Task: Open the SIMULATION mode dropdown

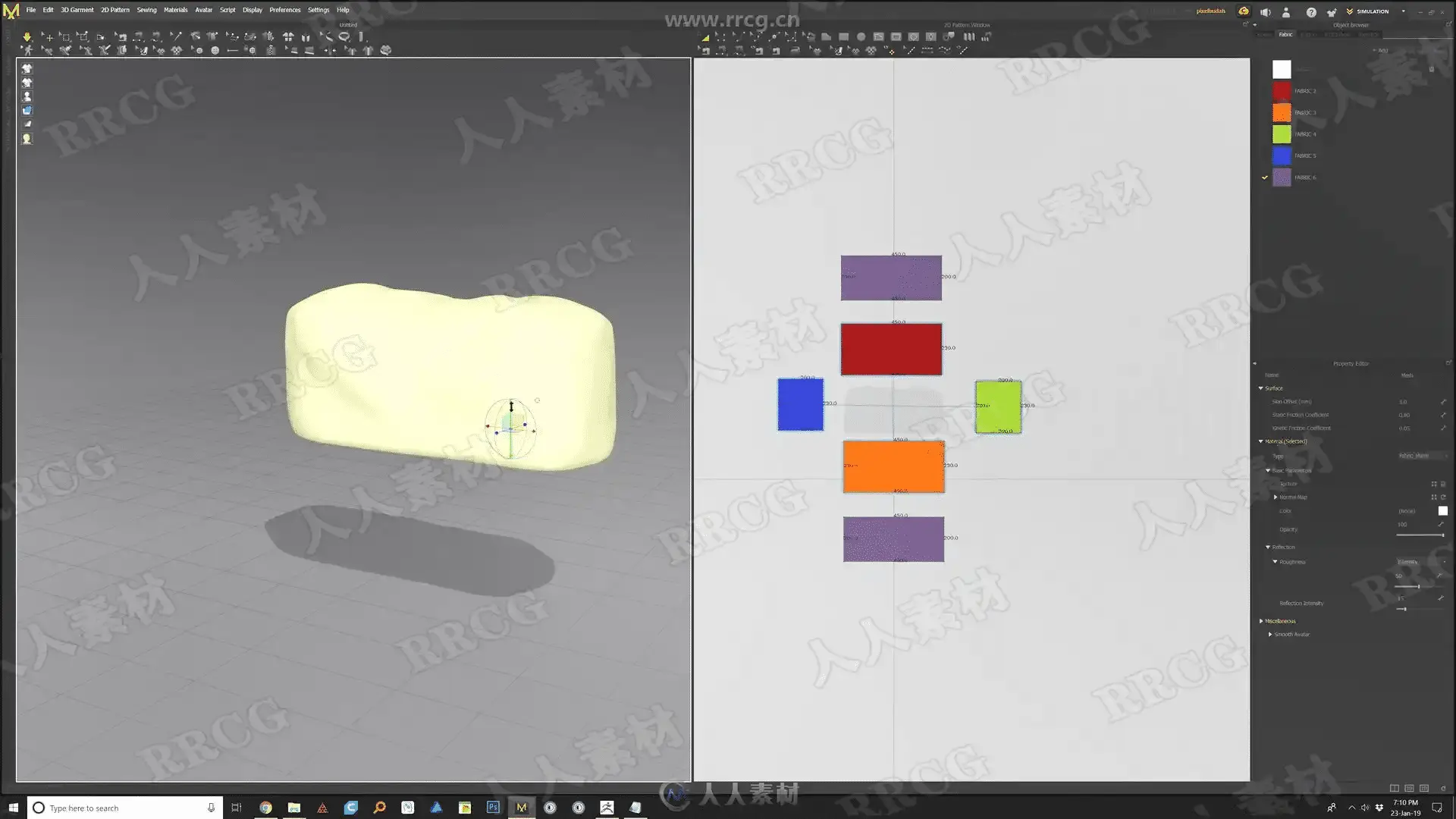Action: 1403,11
